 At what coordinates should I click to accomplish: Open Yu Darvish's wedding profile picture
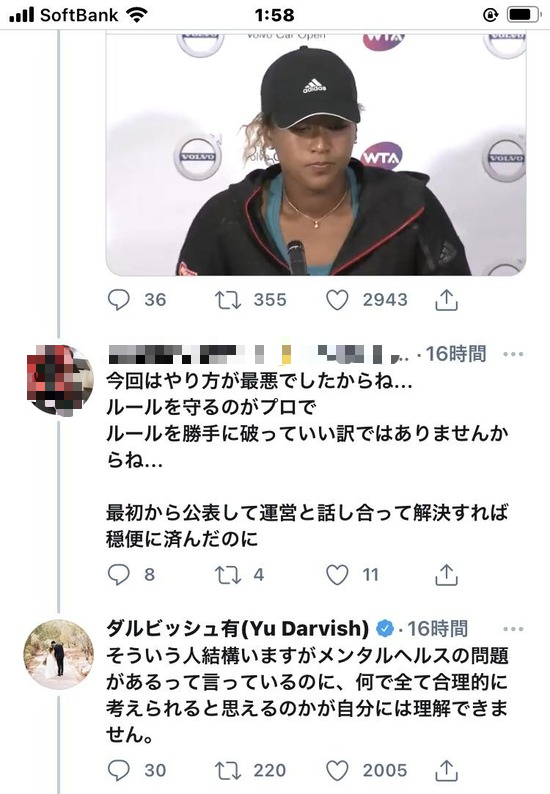pyautogui.click(x=59, y=654)
